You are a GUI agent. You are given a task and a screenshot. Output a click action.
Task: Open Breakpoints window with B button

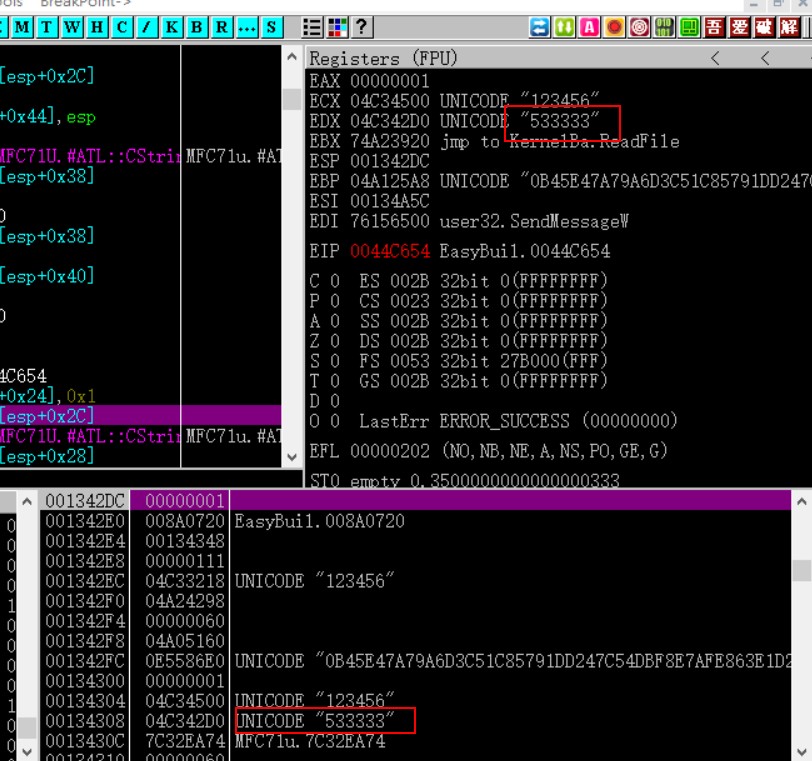[x=196, y=27]
